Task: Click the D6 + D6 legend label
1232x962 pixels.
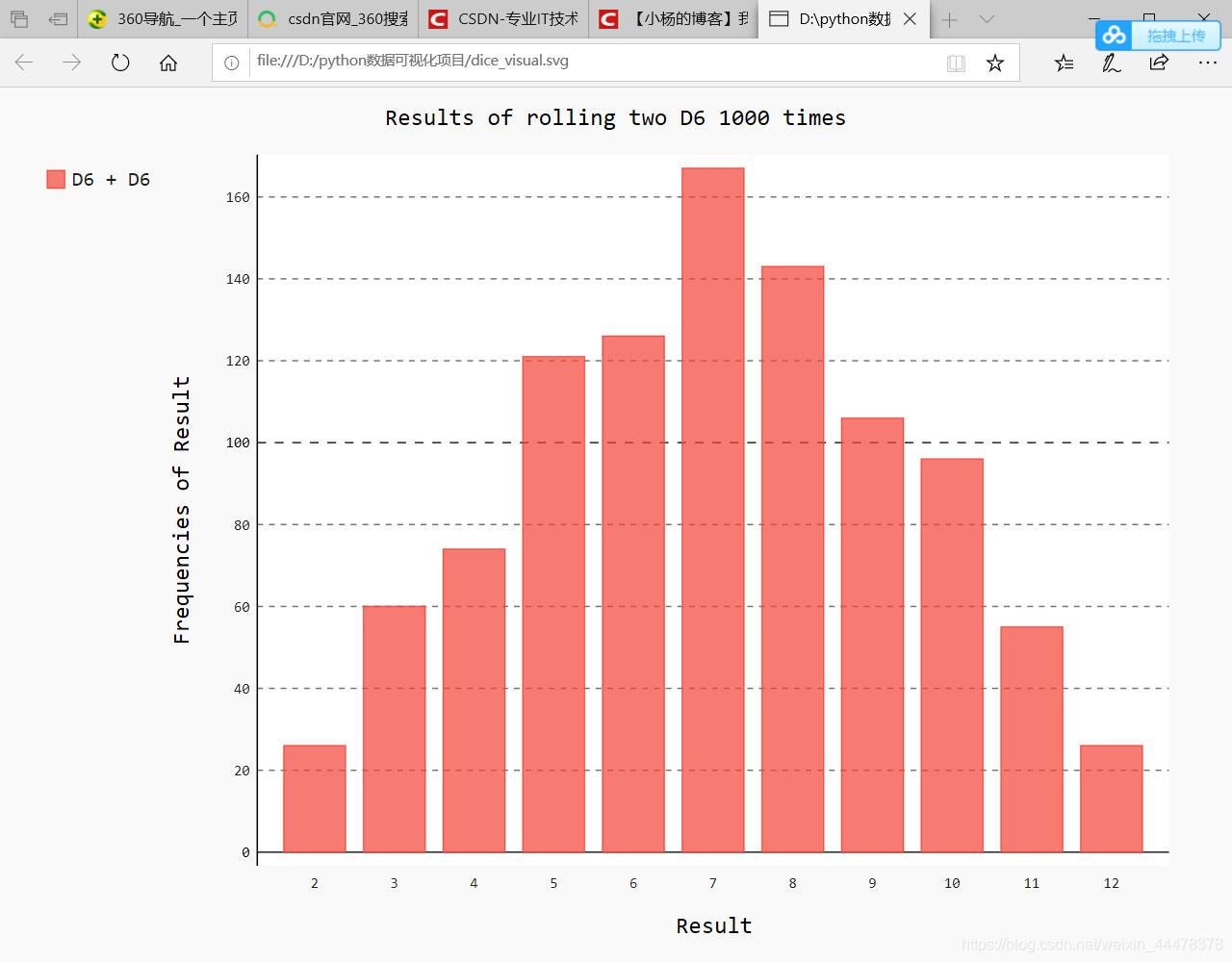Action: point(111,179)
